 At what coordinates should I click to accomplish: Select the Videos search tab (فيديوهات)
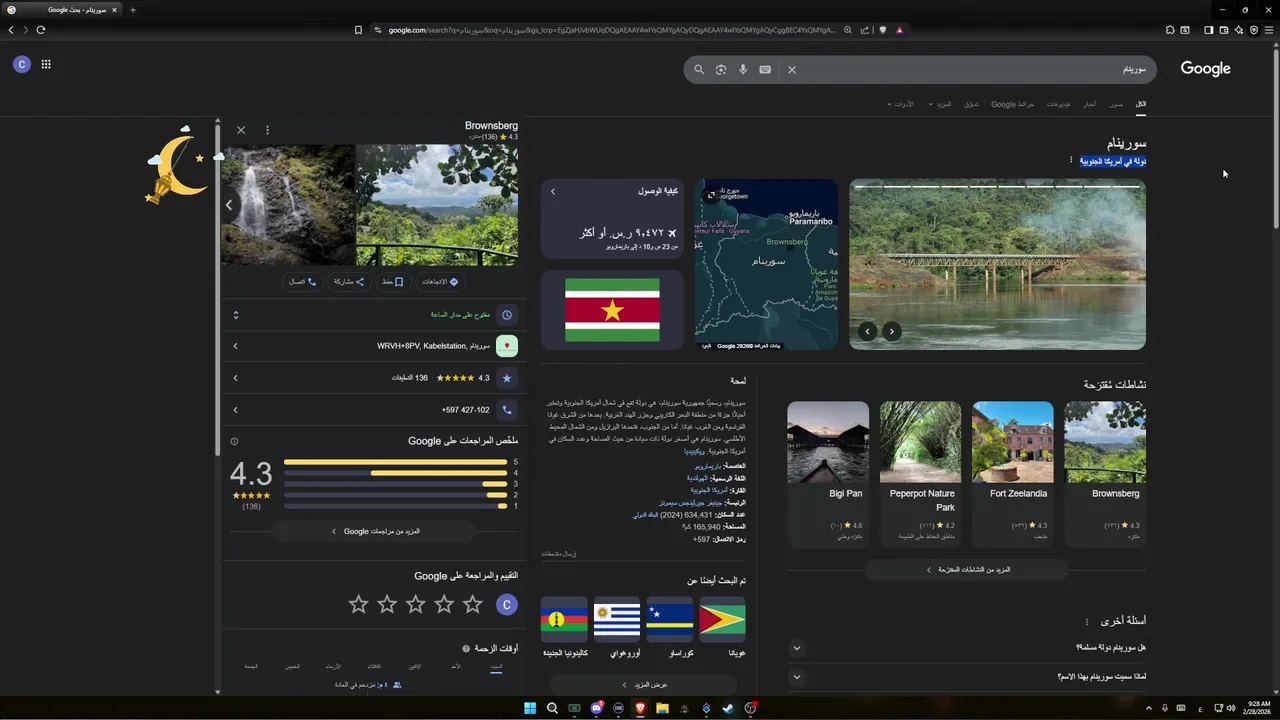[x=1058, y=104]
